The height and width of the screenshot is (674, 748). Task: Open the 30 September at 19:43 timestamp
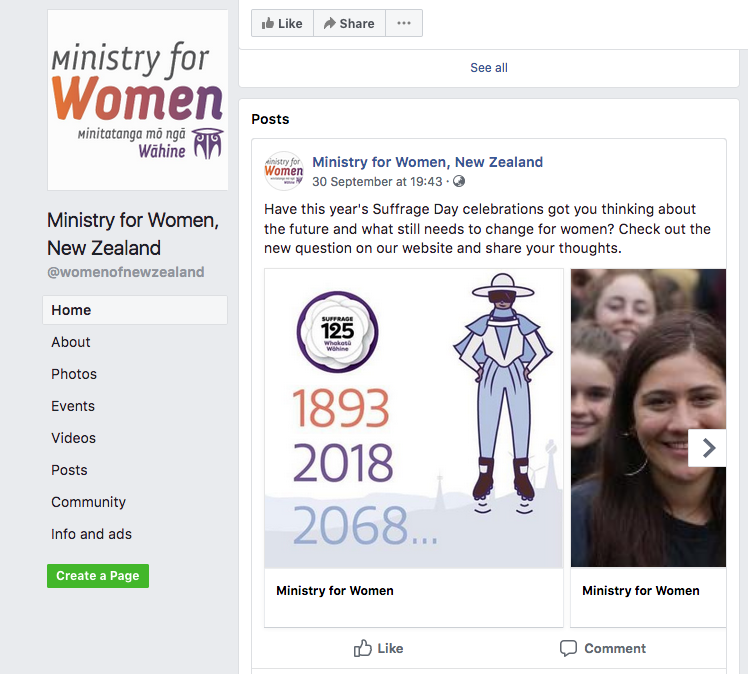[377, 182]
